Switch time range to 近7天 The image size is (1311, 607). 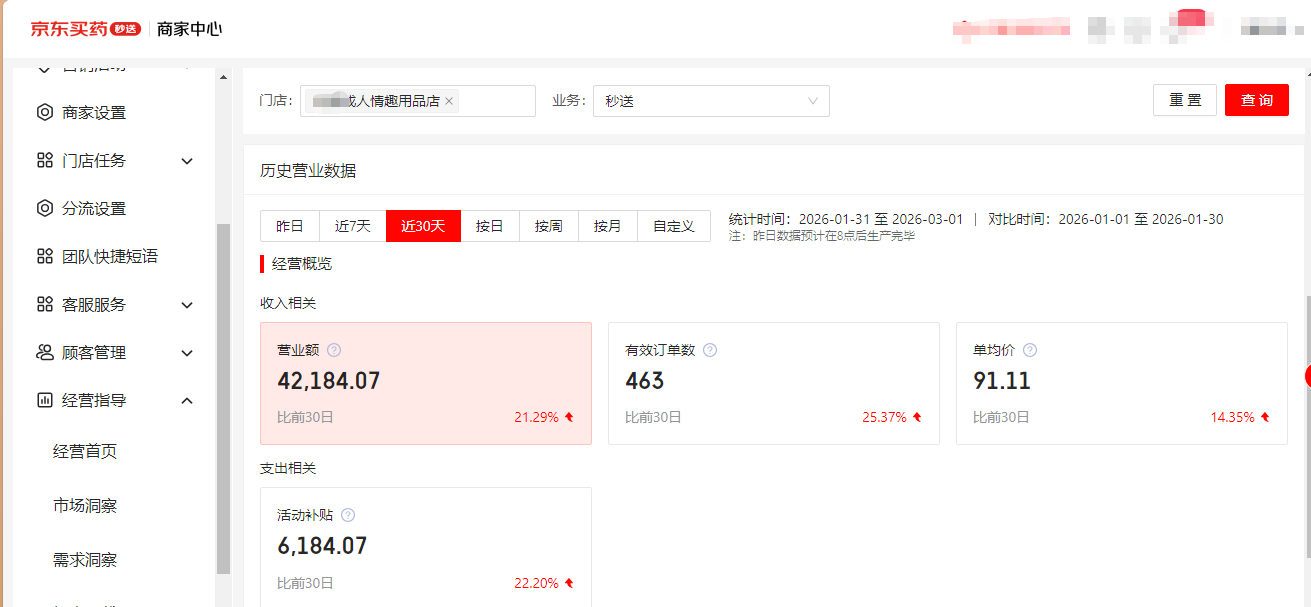pyautogui.click(x=352, y=226)
